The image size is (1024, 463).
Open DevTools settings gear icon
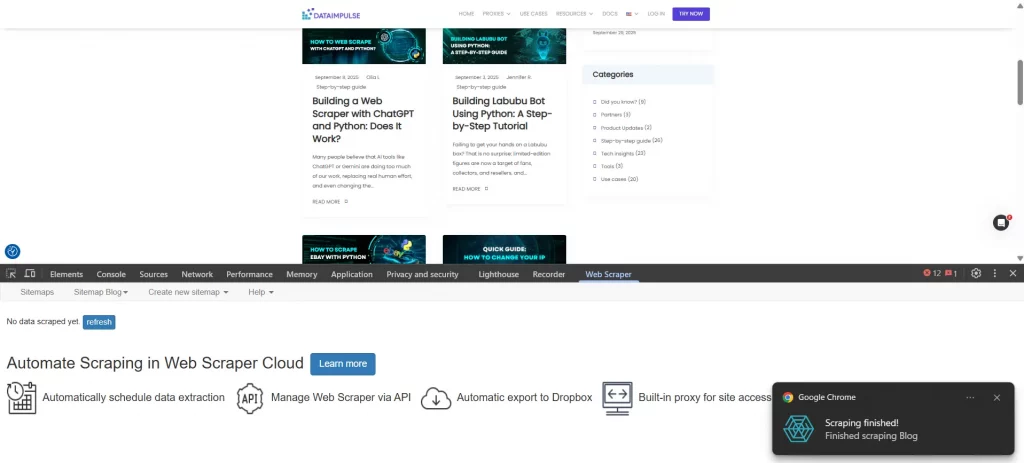[x=976, y=273]
